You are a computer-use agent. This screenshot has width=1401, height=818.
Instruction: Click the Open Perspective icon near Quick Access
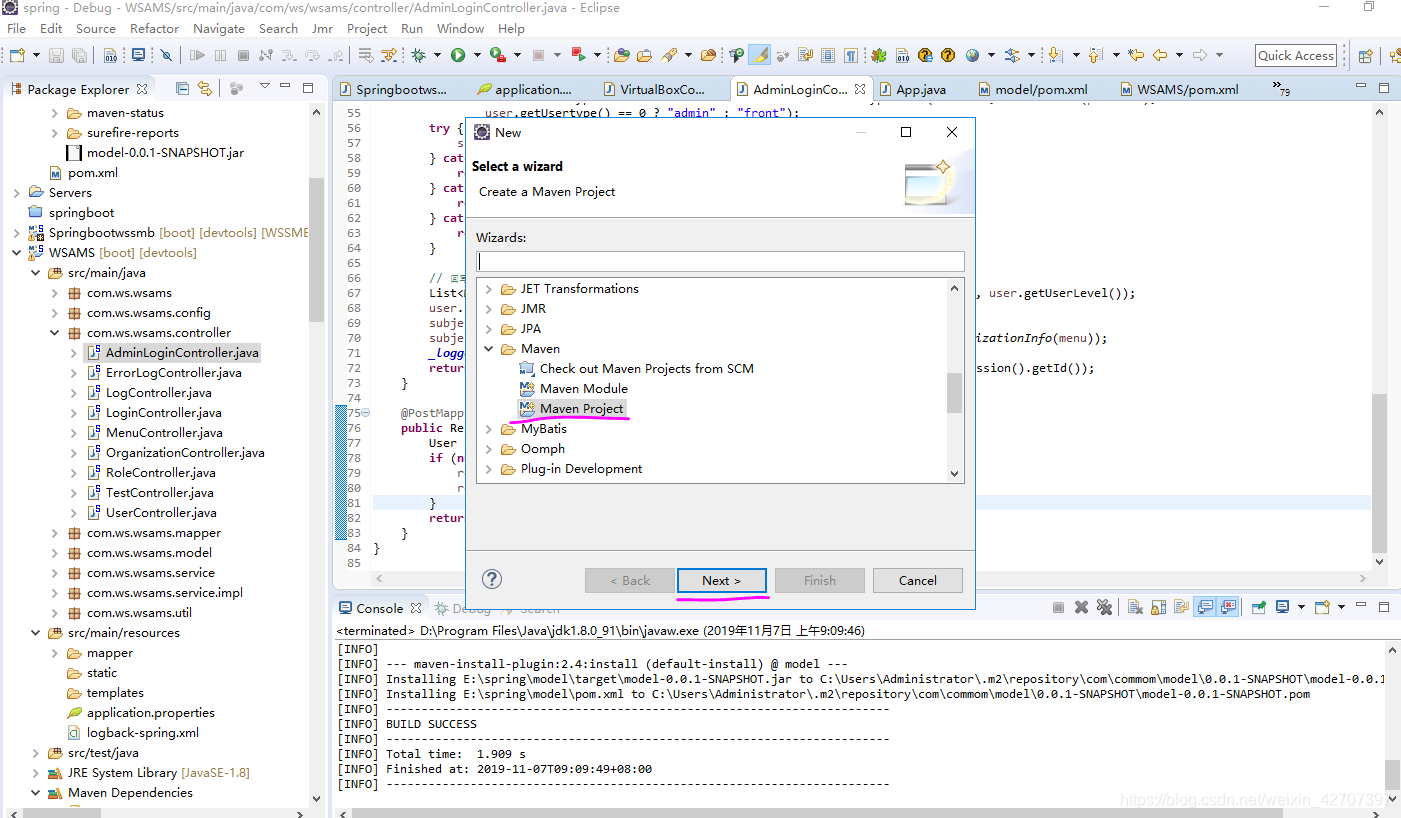1365,56
